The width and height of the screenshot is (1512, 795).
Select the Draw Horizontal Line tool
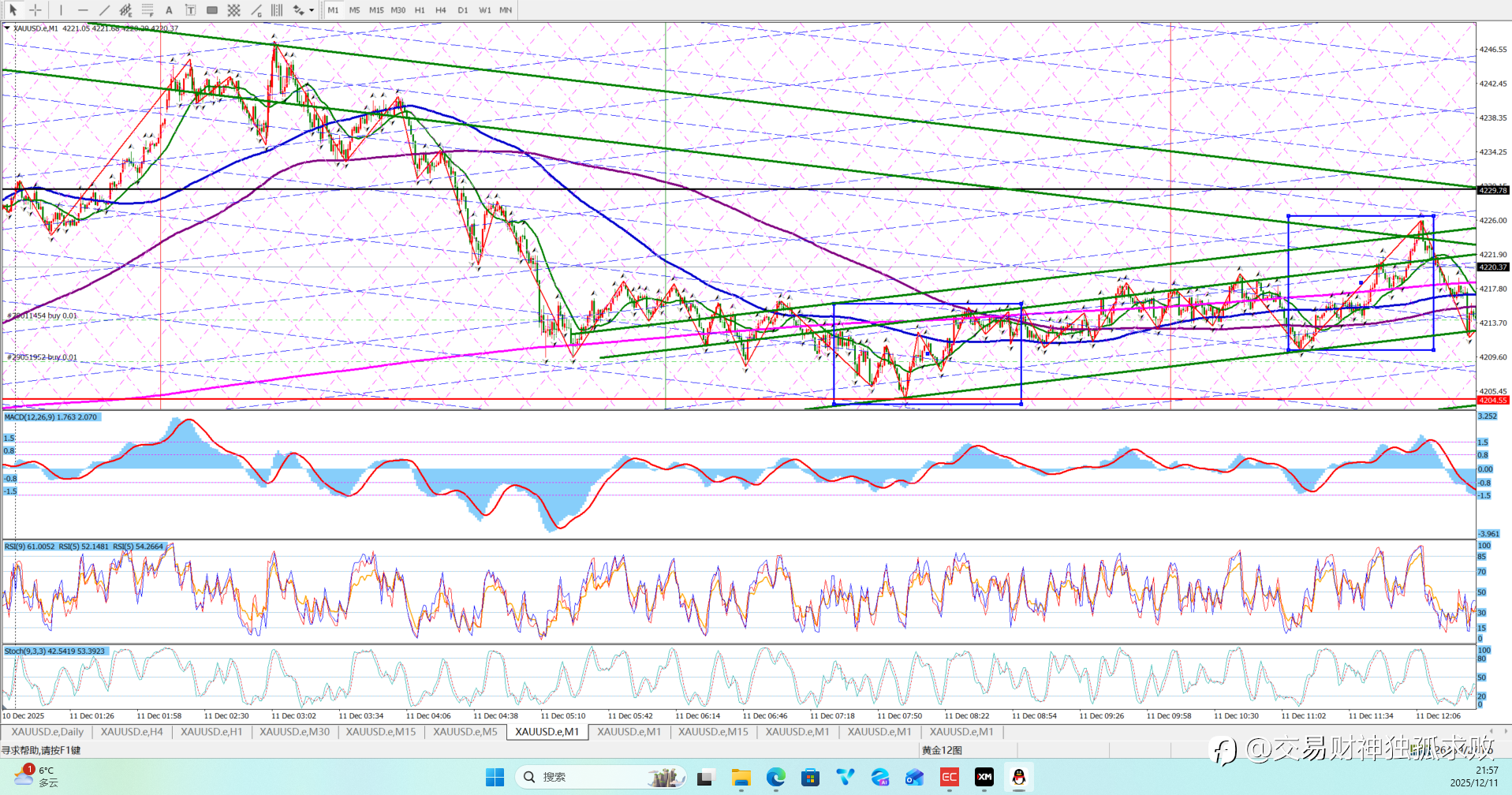pos(83,10)
